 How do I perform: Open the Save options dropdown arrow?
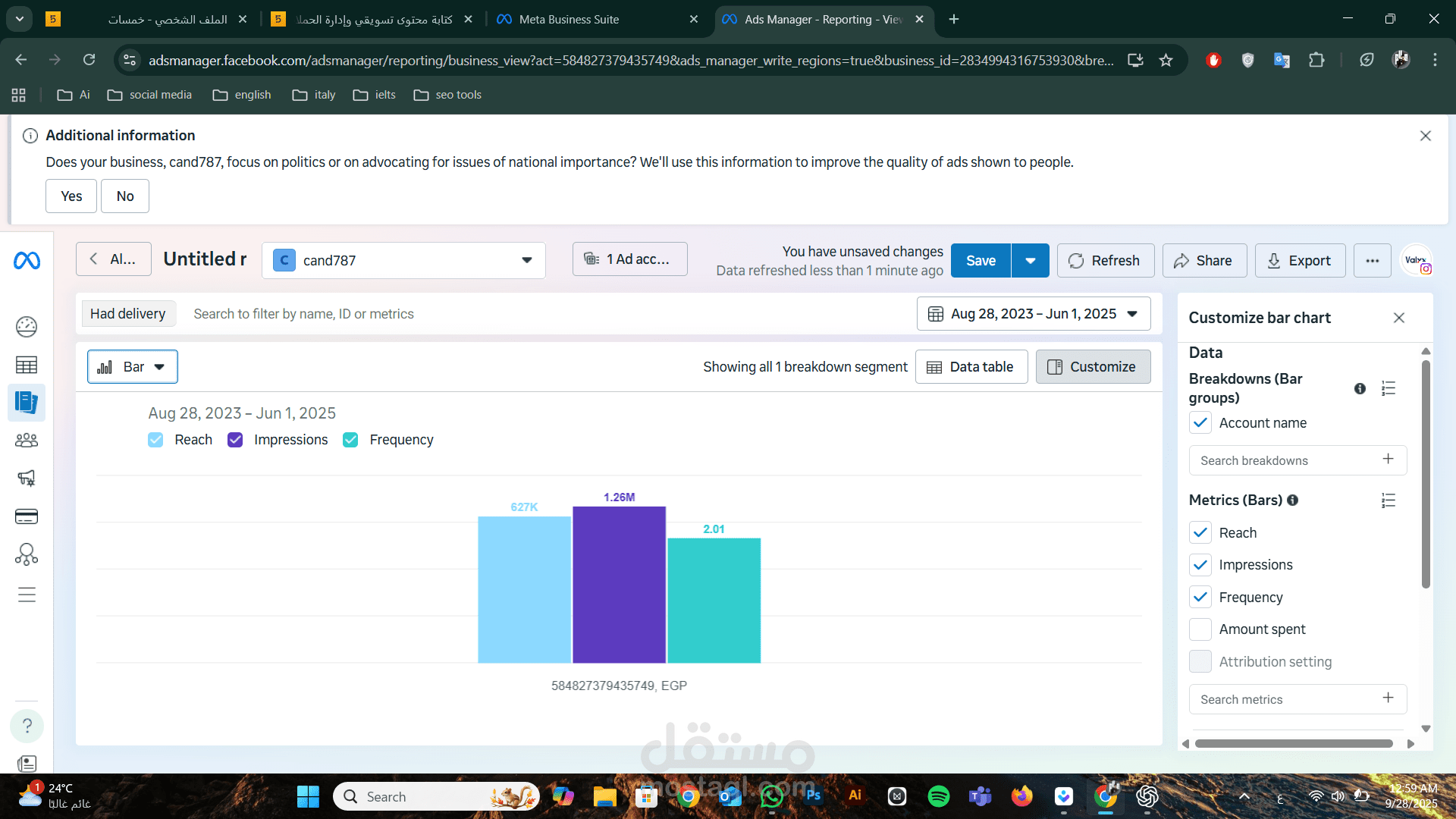1031,261
